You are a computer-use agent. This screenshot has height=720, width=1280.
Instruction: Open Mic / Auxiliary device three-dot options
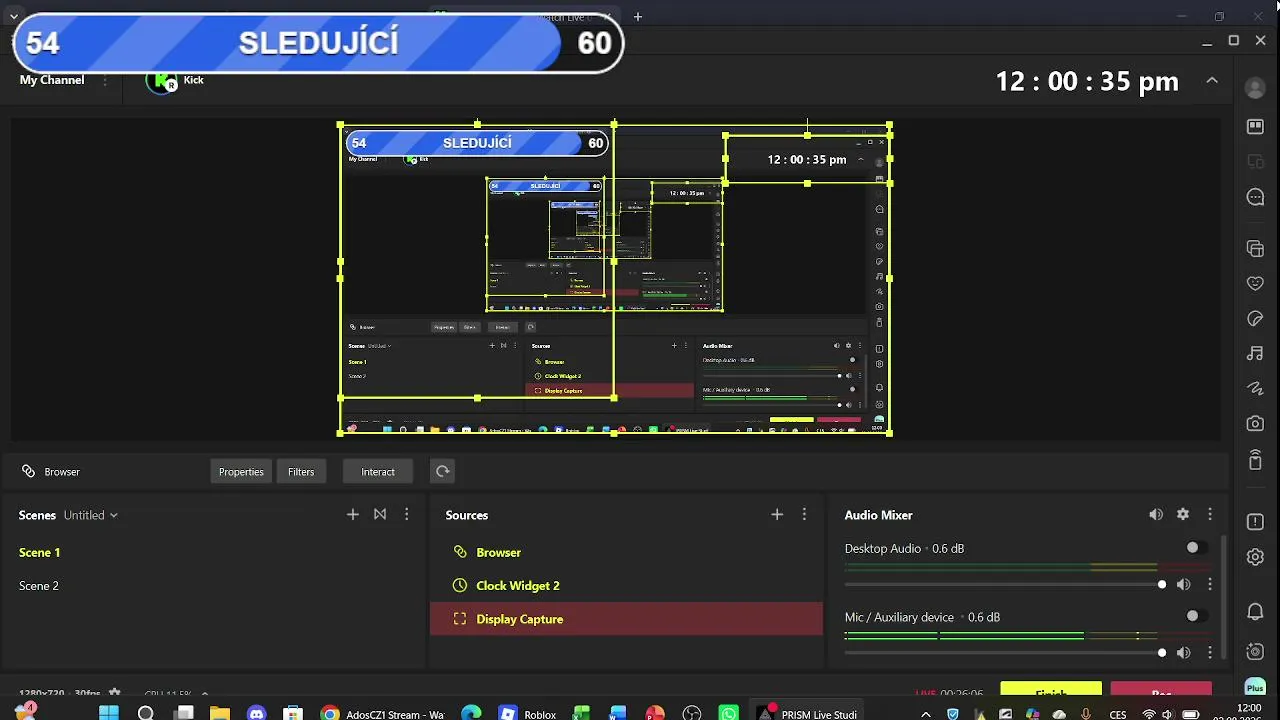(1210, 652)
